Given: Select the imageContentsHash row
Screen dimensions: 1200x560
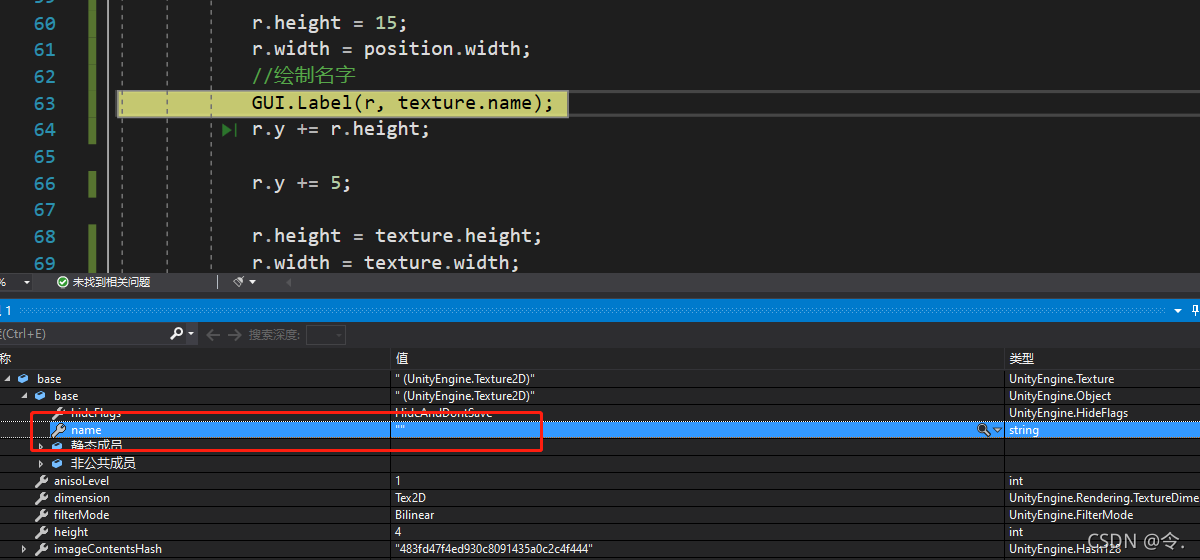Looking at the screenshot, I should coord(600,549).
